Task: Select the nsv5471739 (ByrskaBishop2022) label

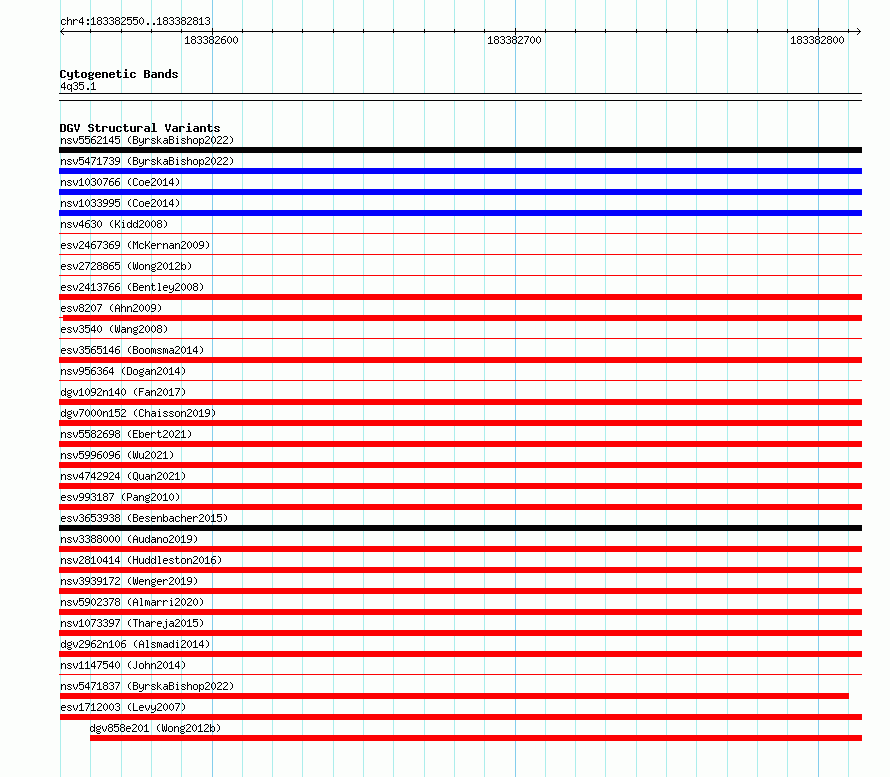Action: 147,161
